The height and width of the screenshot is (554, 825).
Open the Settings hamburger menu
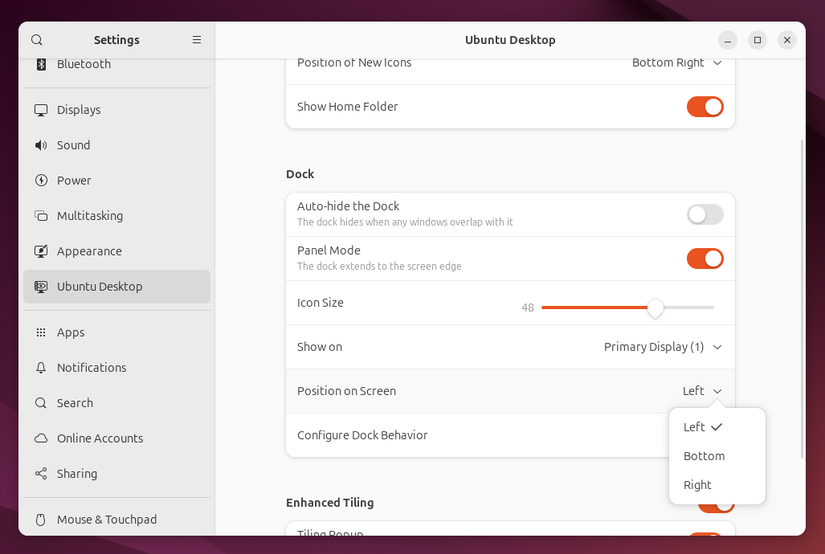[197, 40]
